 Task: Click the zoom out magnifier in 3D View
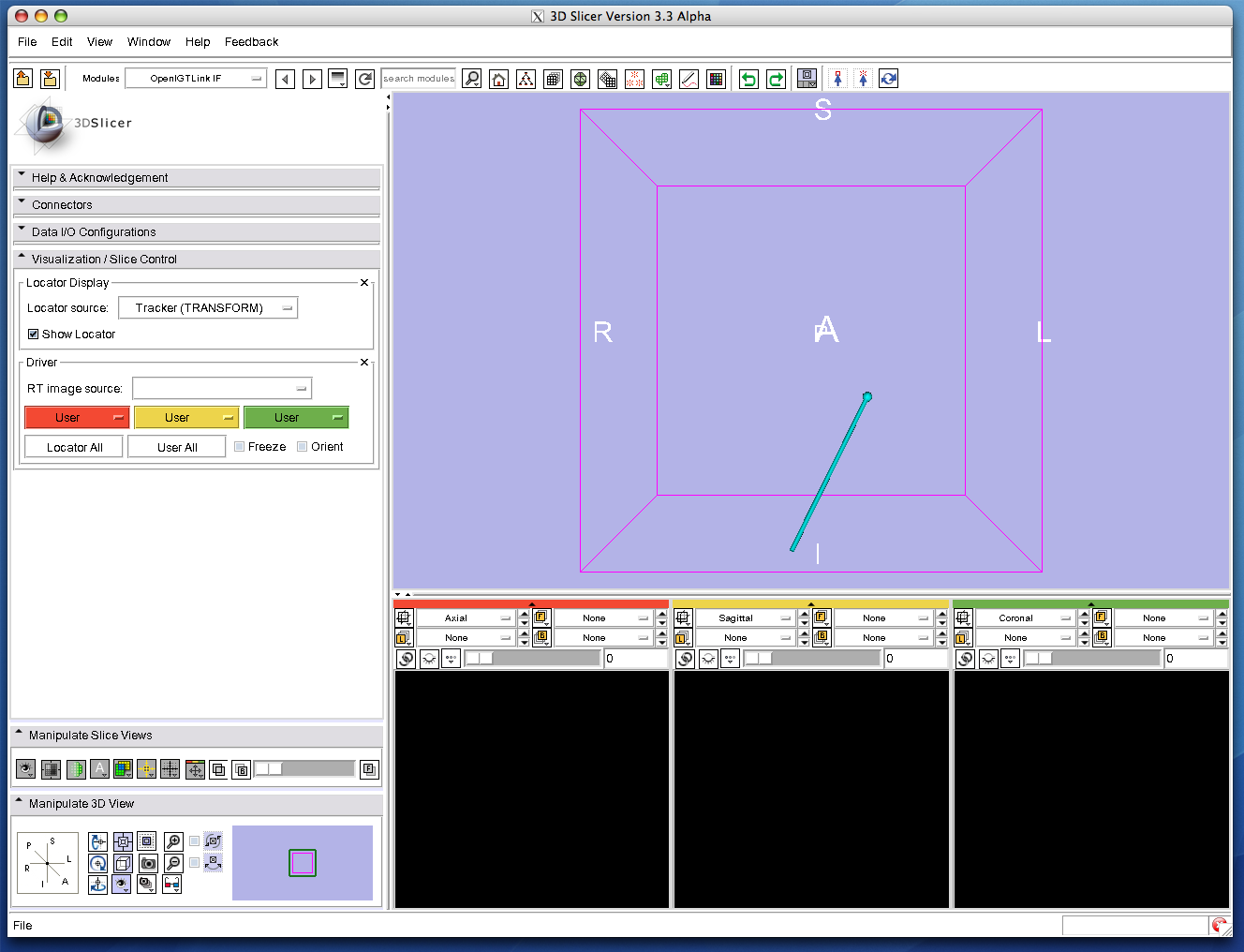click(173, 863)
